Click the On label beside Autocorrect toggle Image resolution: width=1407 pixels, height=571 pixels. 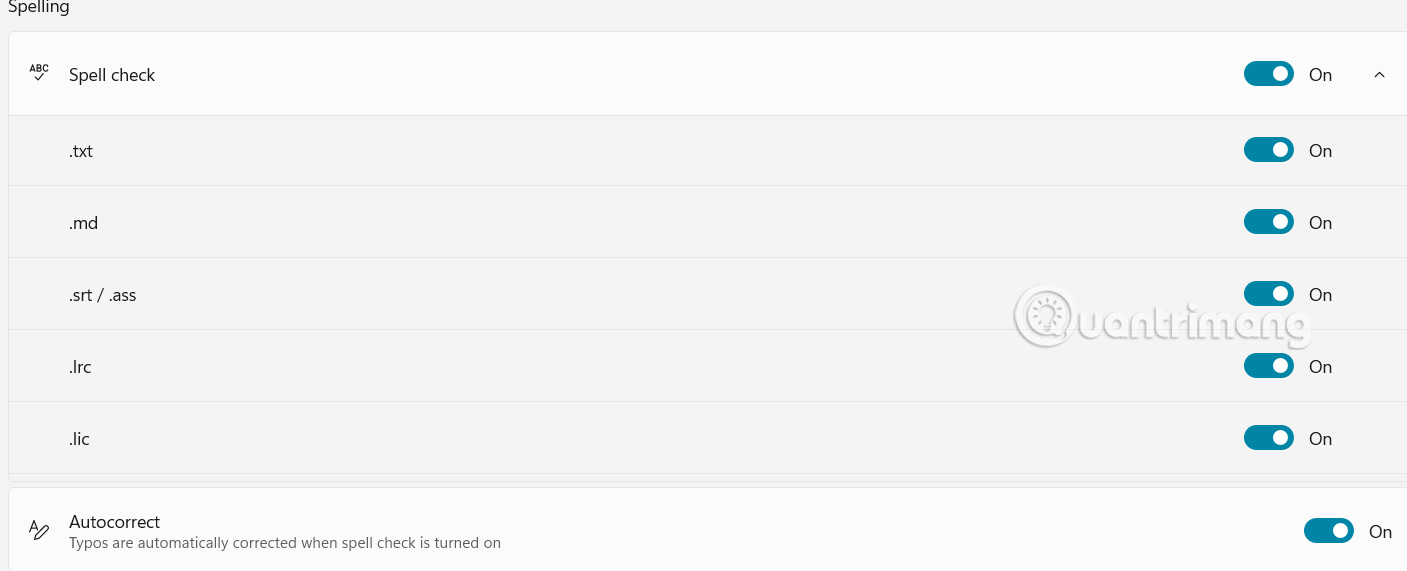click(x=1380, y=532)
